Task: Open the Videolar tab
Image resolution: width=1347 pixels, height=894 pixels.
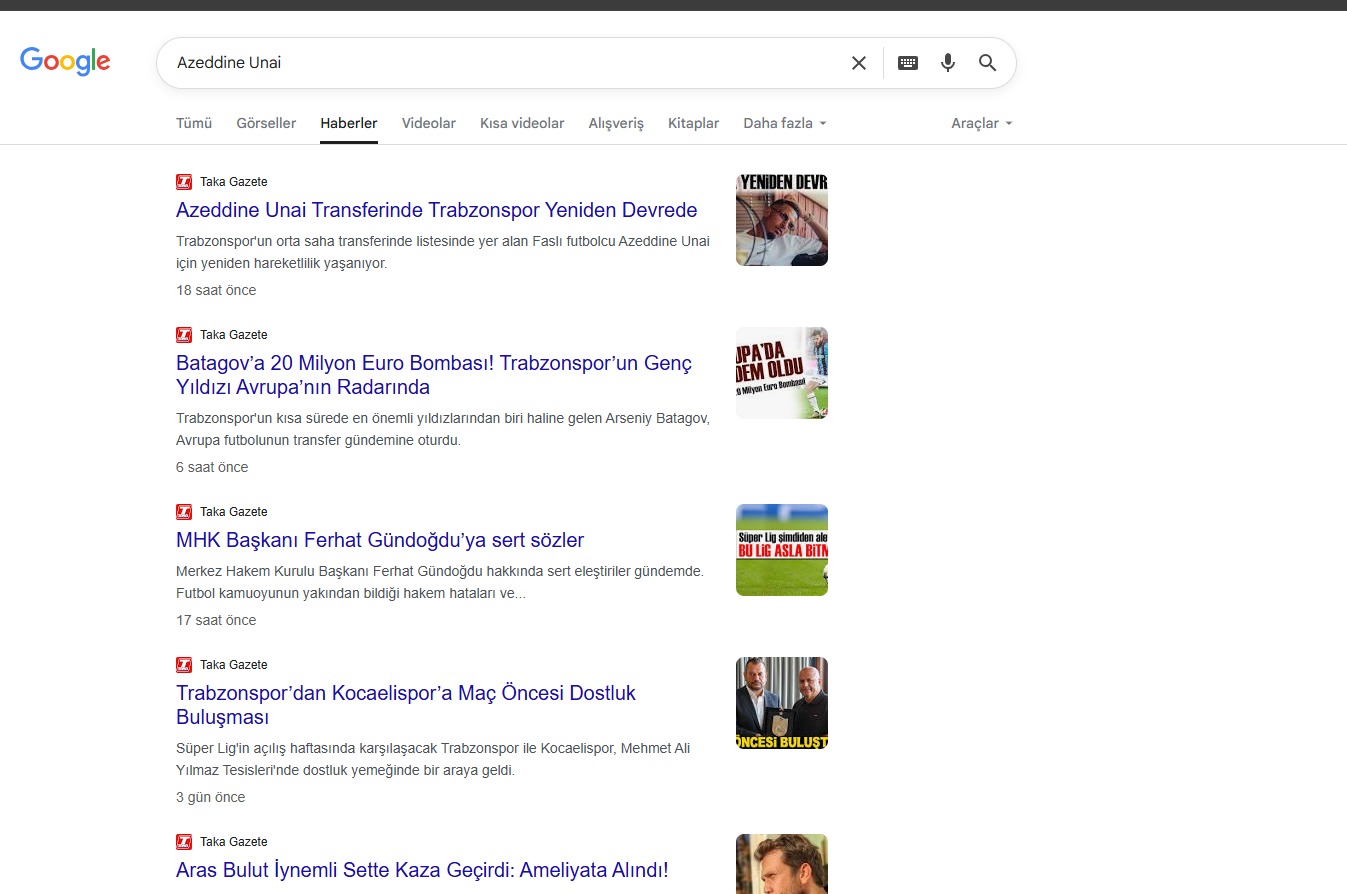Action: point(429,123)
